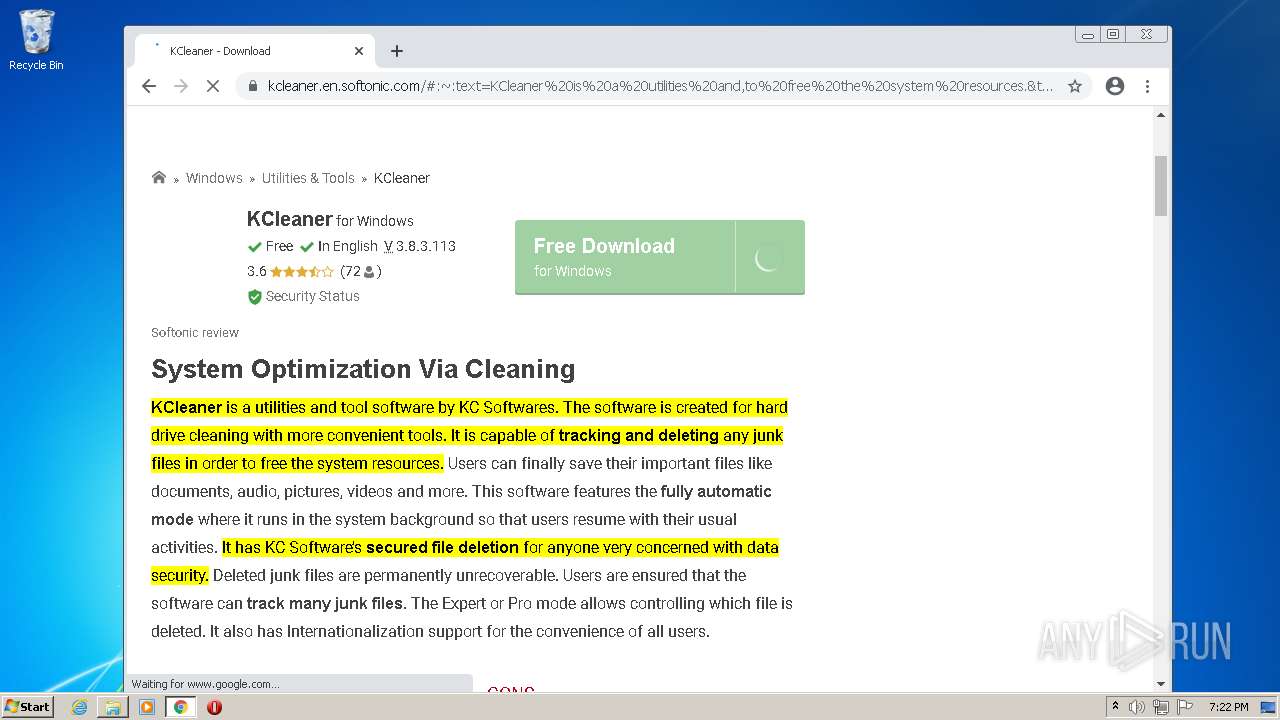Close the KCleaner - Download tab
This screenshot has width=1280, height=720.
click(359, 51)
